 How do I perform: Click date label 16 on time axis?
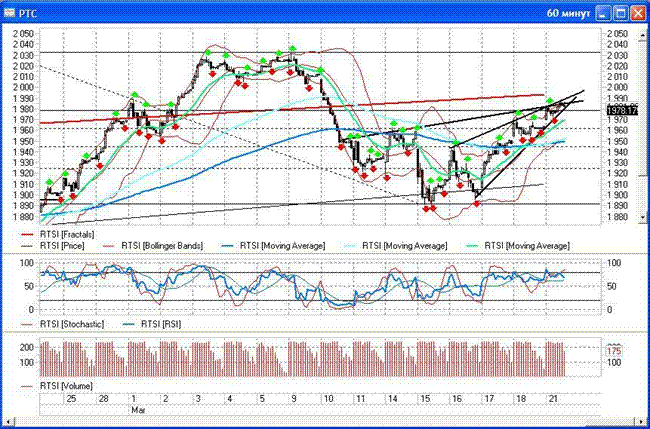(457, 399)
